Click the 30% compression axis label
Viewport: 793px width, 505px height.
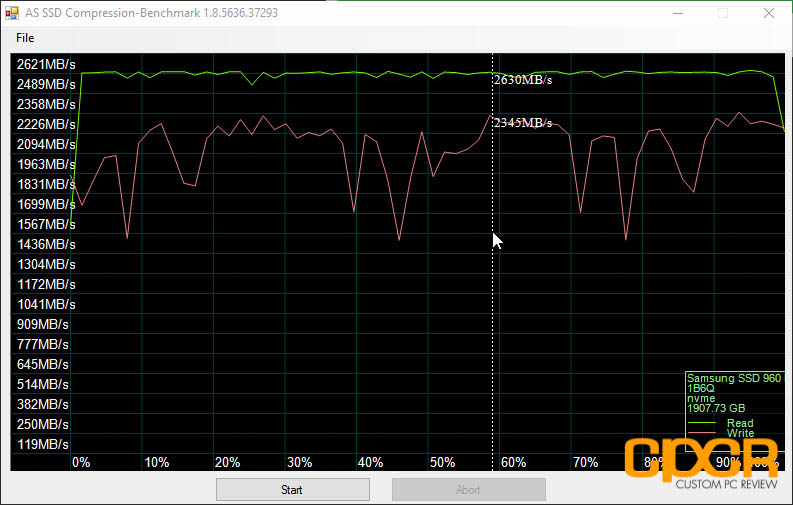tap(299, 462)
